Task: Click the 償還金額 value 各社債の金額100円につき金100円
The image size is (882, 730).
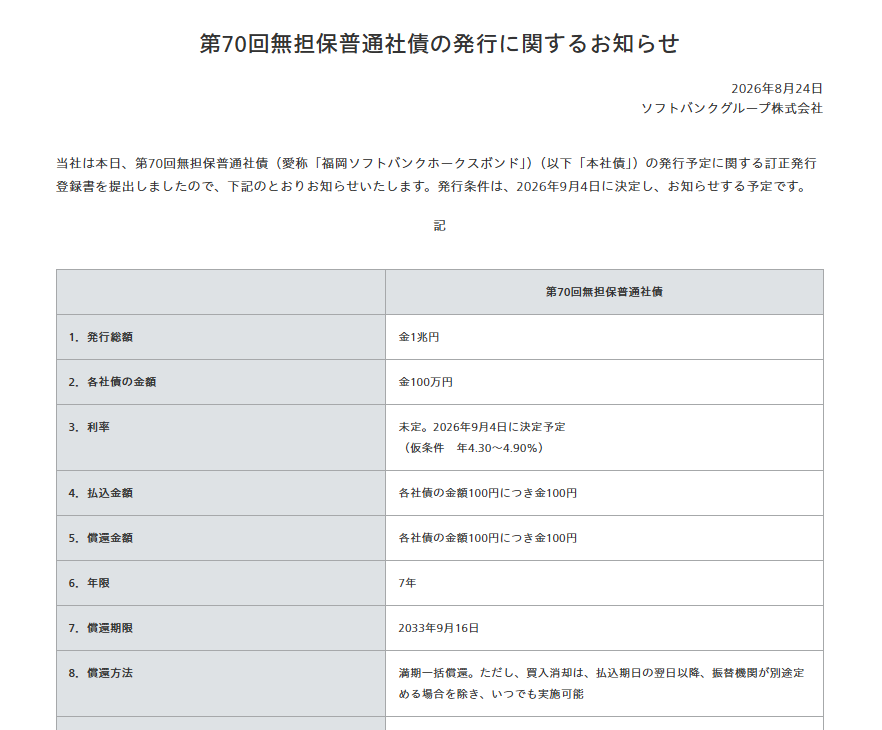Action: tap(488, 538)
